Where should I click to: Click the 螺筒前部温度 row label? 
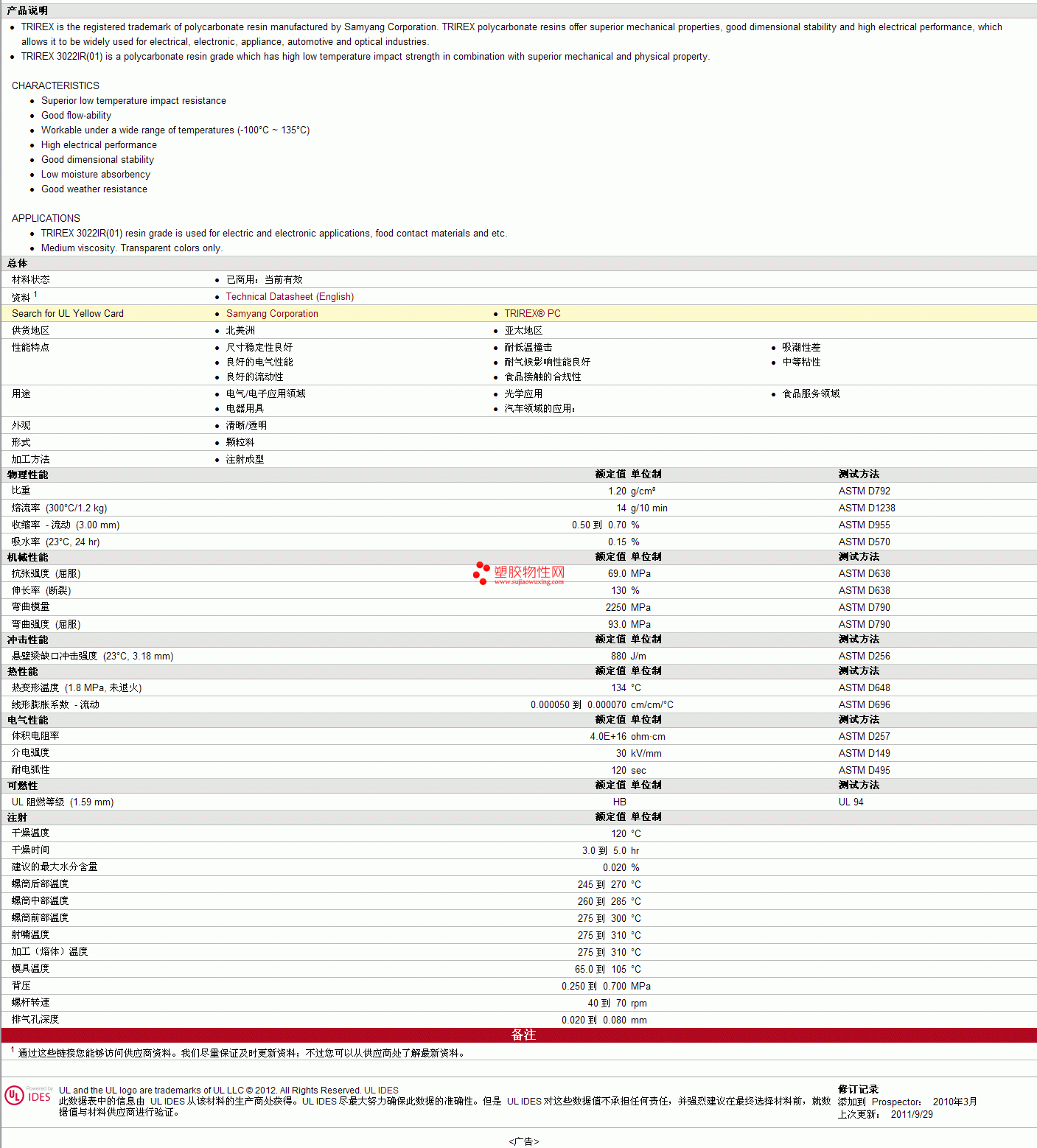(40, 917)
